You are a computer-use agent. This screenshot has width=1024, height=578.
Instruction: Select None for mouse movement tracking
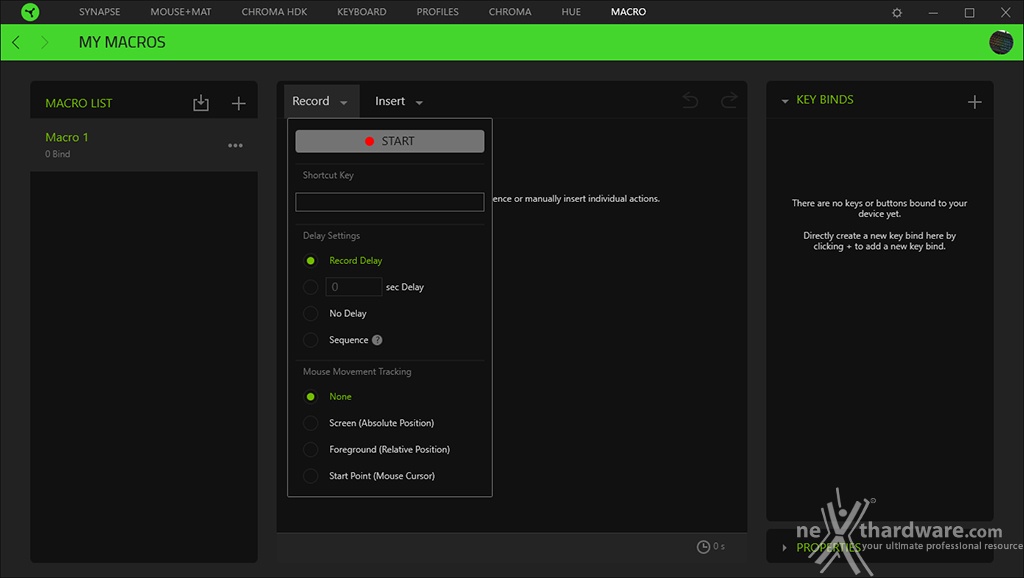pyautogui.click(x=311, y=396)
